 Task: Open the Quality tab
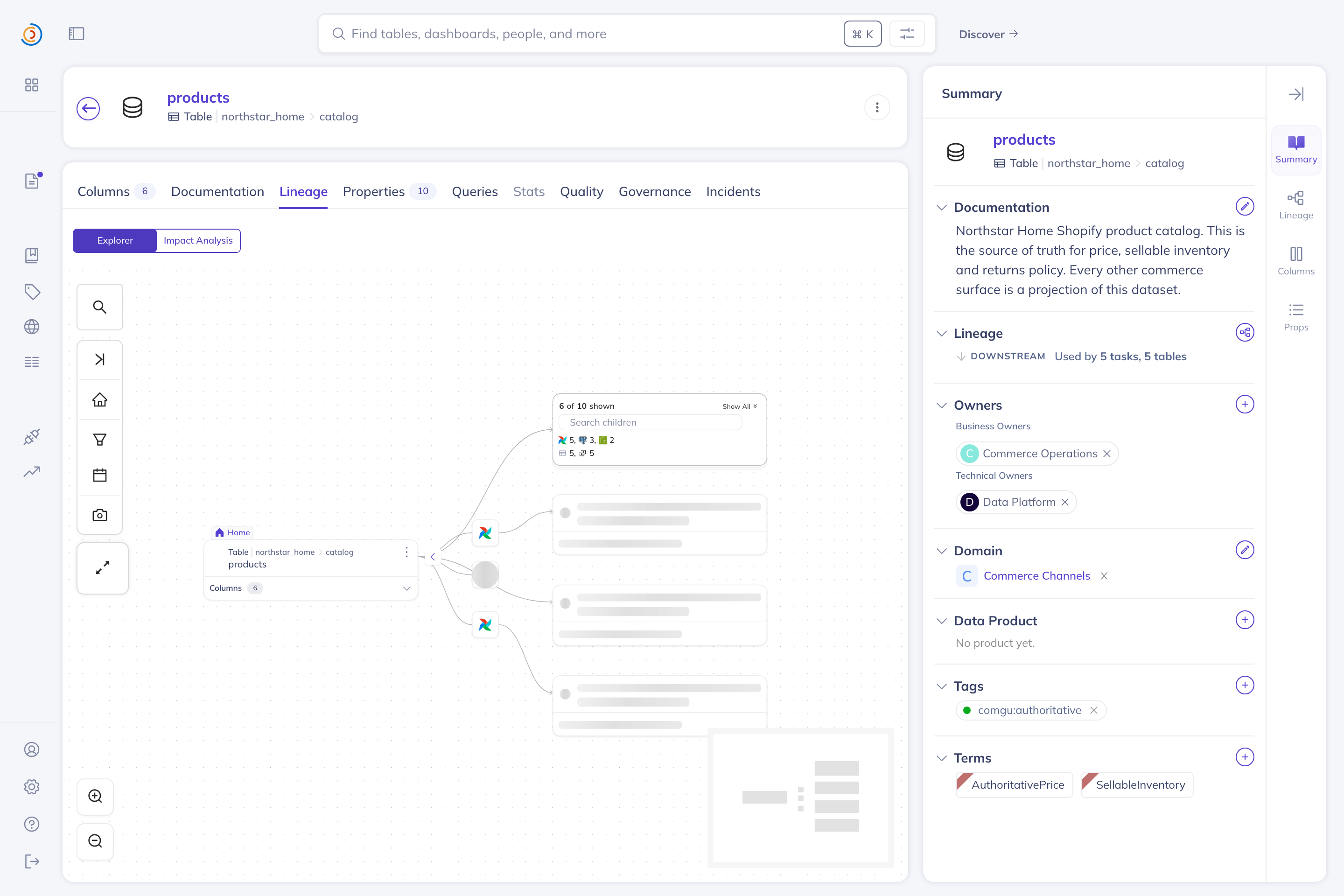click(581, 191)
